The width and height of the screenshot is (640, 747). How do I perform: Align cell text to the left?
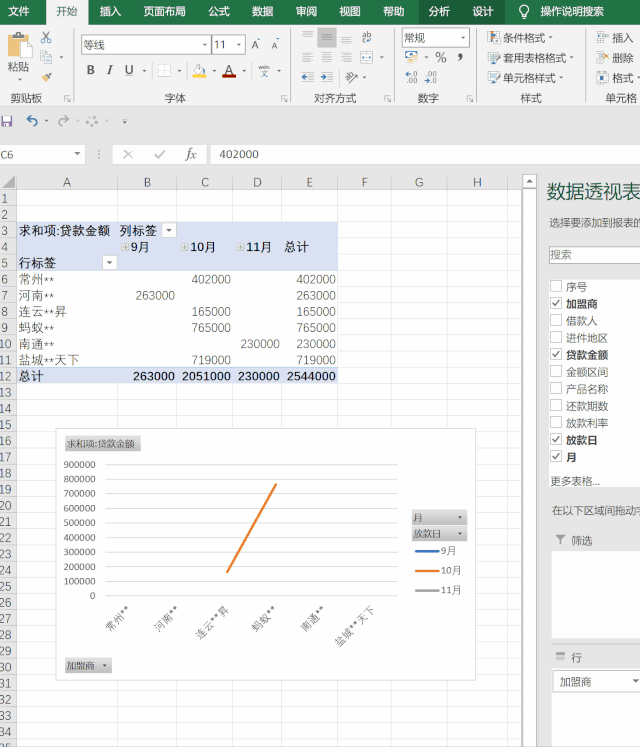click(308, 57)
